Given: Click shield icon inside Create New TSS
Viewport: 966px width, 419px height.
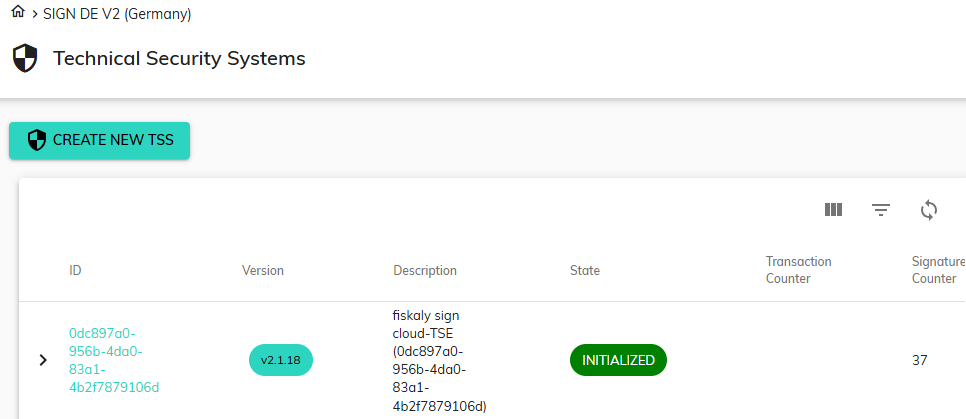Looking at the screenshot, I should click(x=37, y=140).
